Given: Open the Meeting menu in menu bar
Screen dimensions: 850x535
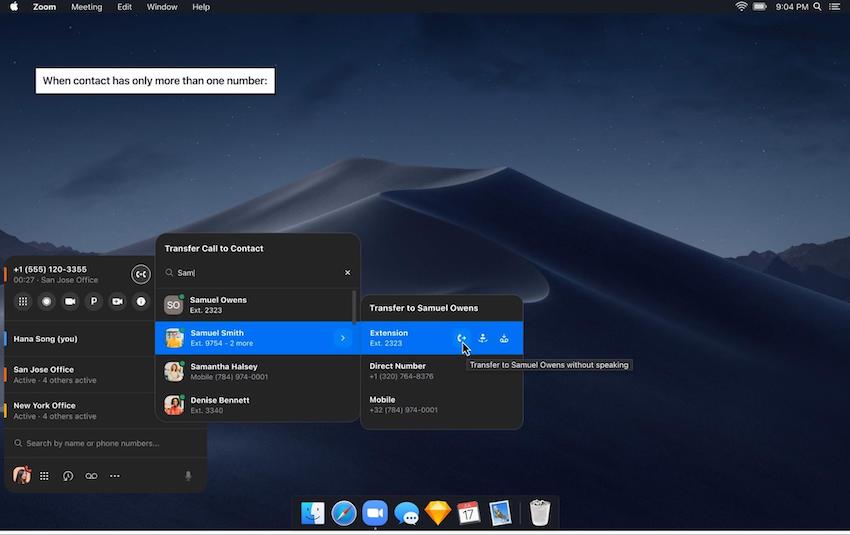Looking at the screenshot, I should tap(86, 7).
